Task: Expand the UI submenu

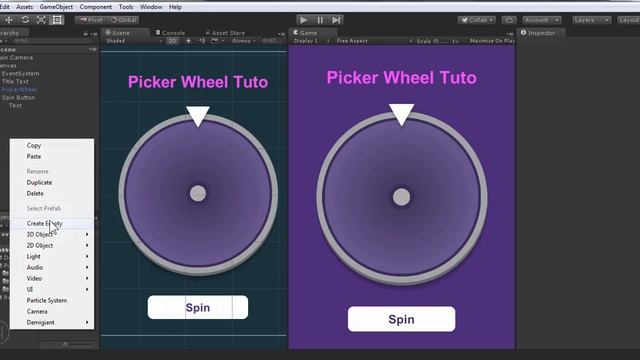Action: [x=52, y=289]
